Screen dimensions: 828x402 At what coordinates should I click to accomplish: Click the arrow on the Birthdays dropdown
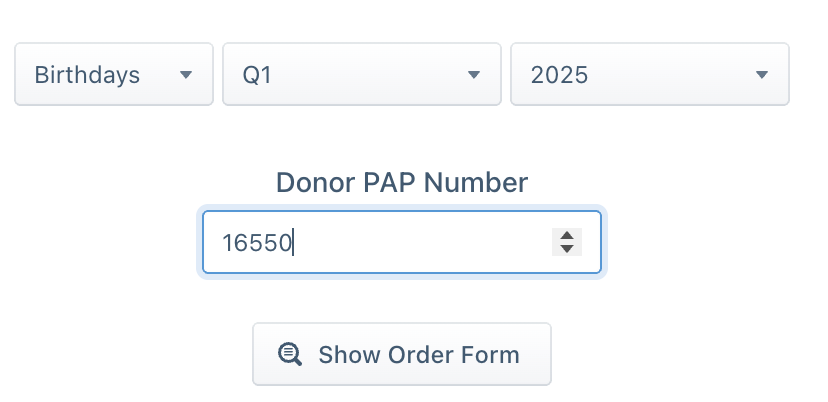[x=185, y=75]
